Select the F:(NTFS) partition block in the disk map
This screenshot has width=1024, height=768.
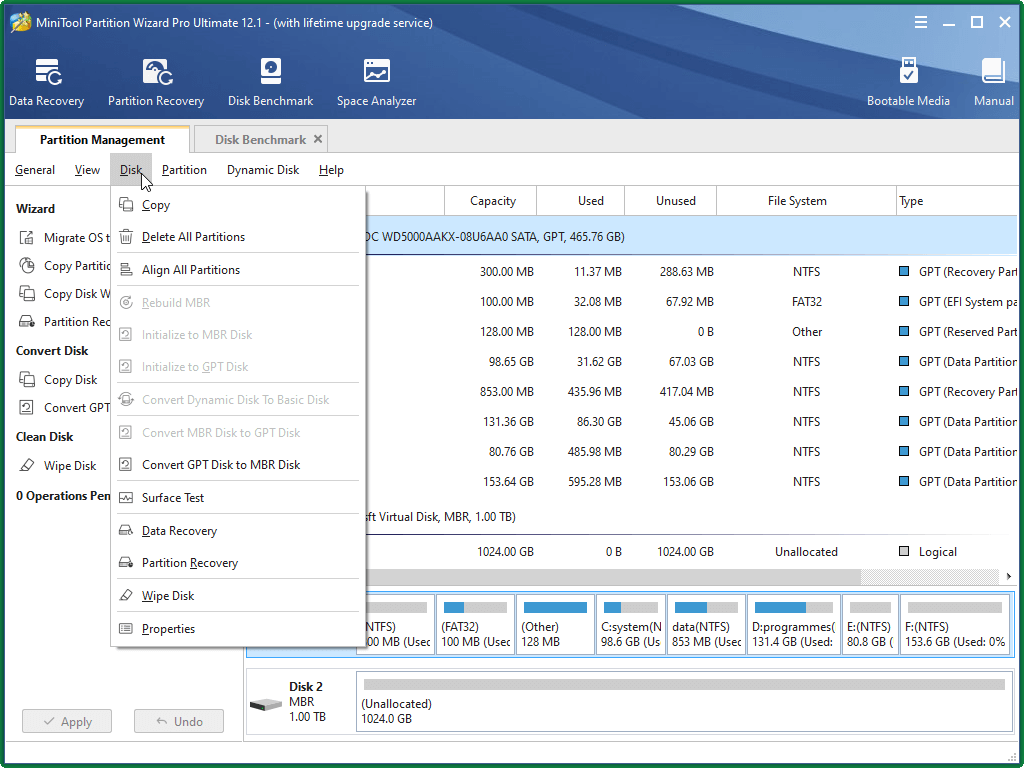955,625
